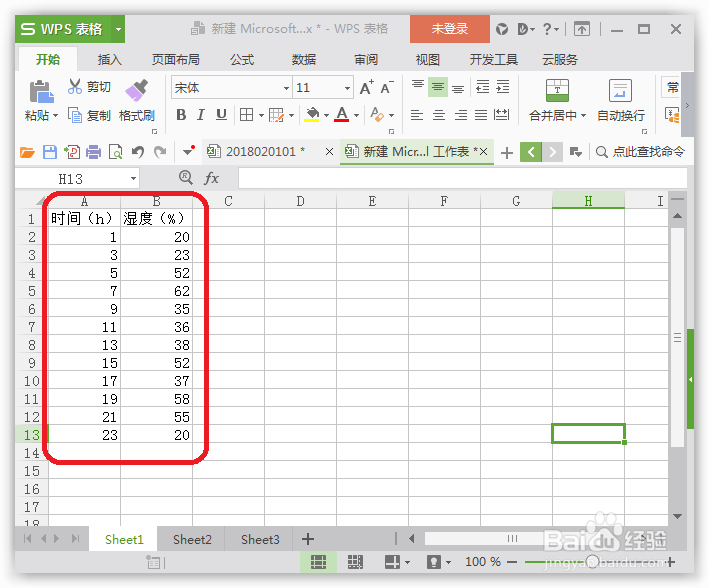Add a new worksheet

(x=307, y=539)
